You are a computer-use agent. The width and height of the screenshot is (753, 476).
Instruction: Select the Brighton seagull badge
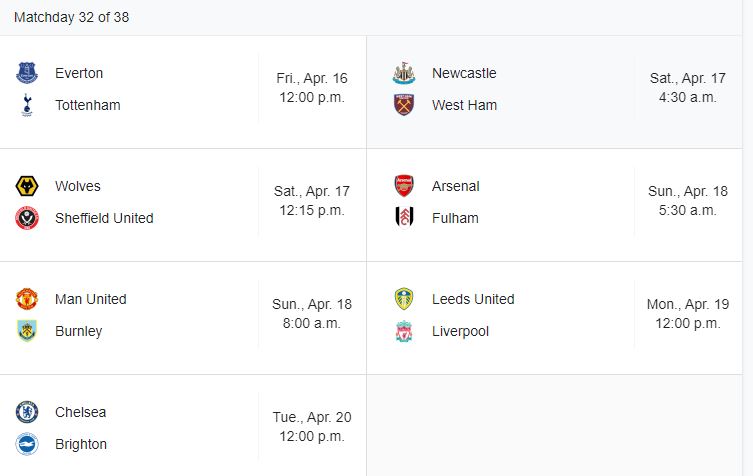pyautogui.click(x=27, y=444)
